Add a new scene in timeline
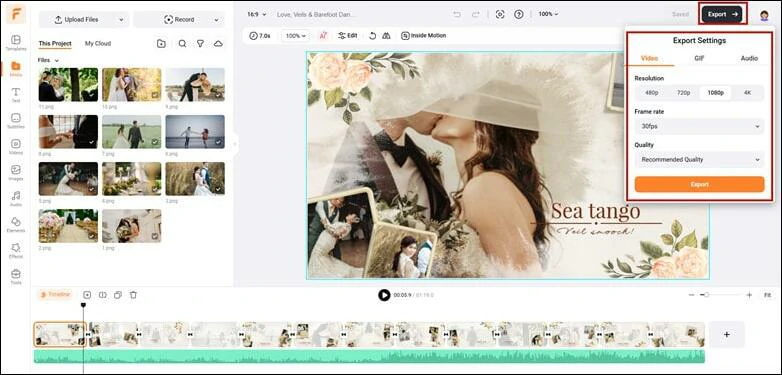The width and height of the screenshot is (782, 375). tap(87, 295)
